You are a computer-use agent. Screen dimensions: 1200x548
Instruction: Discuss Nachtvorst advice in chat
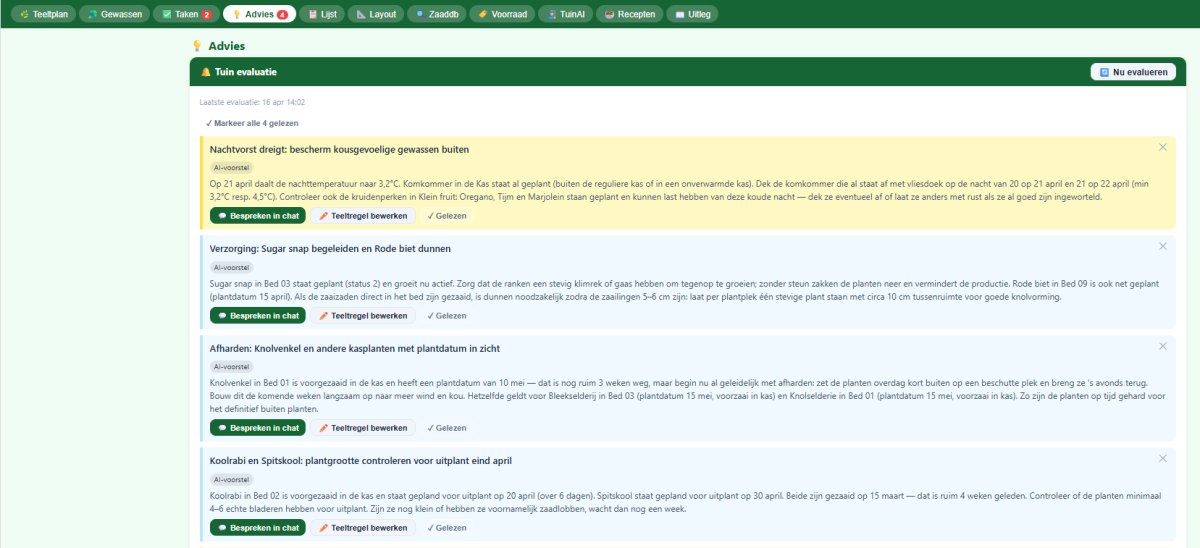[x=258, y=216]
